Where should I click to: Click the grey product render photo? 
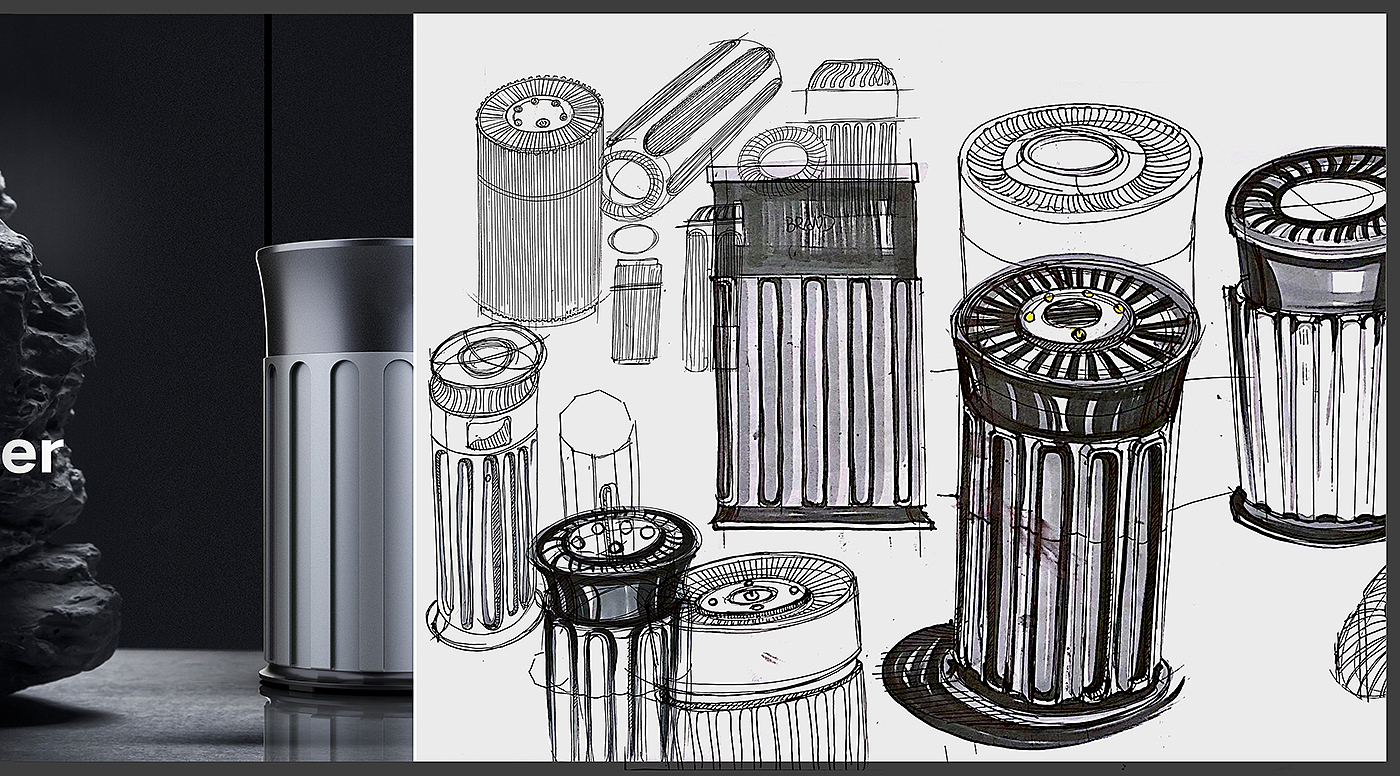(x=206, y=387)
